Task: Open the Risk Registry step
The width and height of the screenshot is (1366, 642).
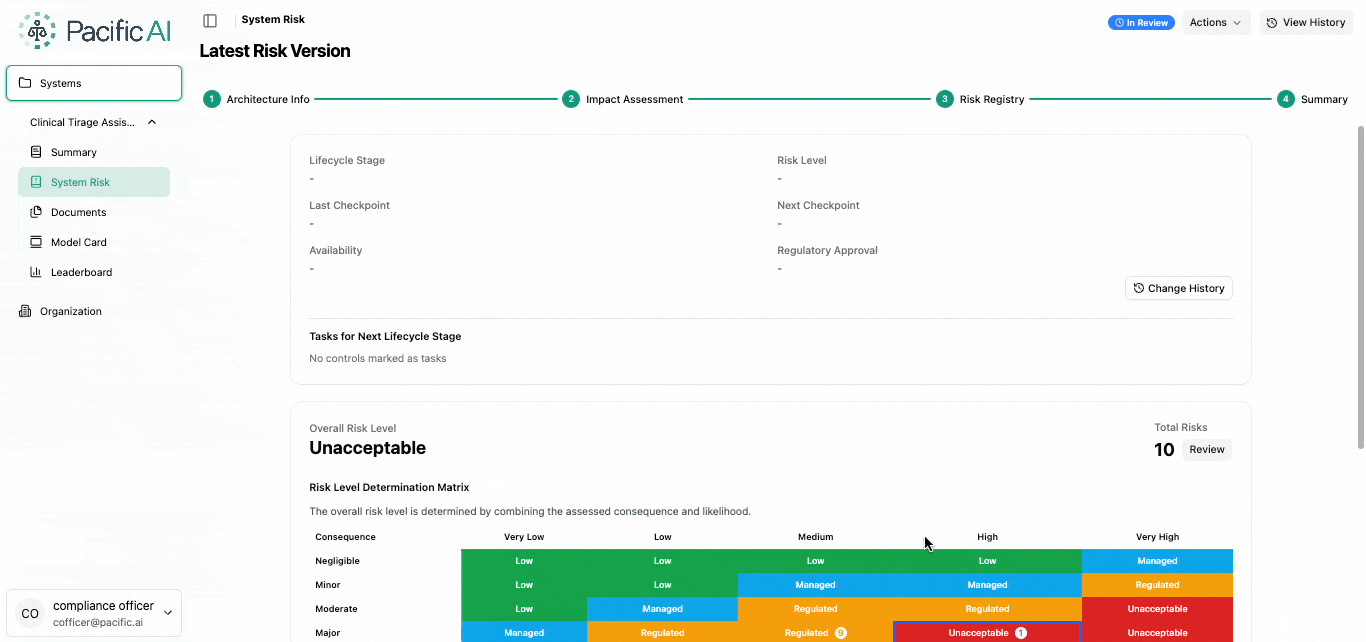Action: (x=980, y=99)
